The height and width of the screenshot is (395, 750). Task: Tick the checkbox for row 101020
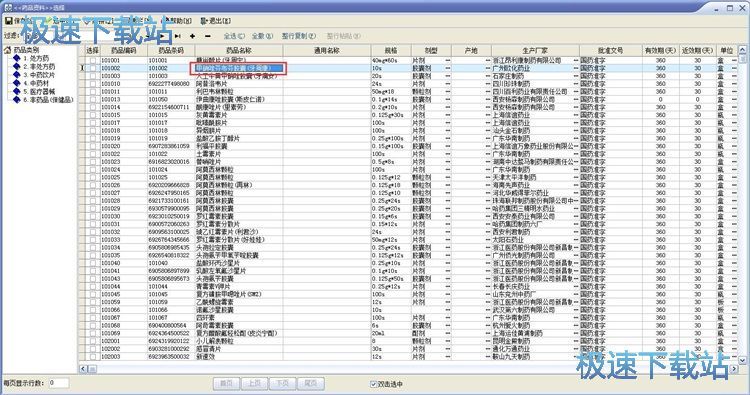tap(93, 146)
